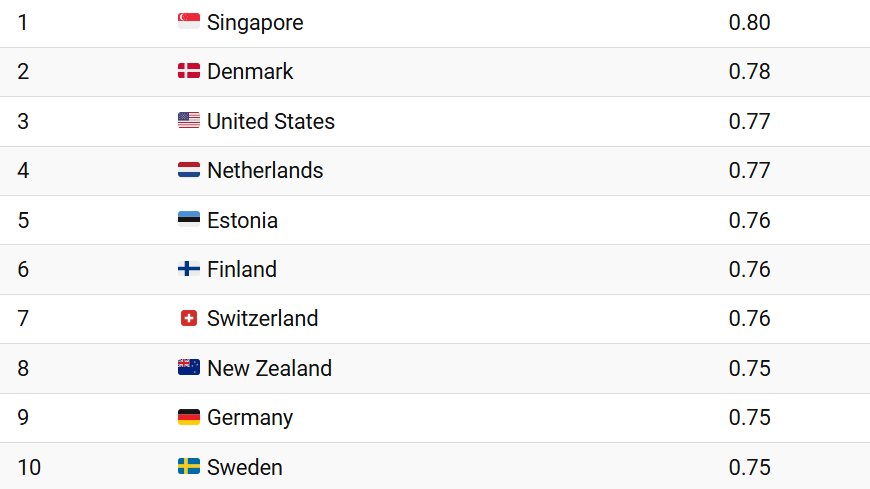Open the Denmark country link
Screen dimensions: 870x489
click(250, 71)
